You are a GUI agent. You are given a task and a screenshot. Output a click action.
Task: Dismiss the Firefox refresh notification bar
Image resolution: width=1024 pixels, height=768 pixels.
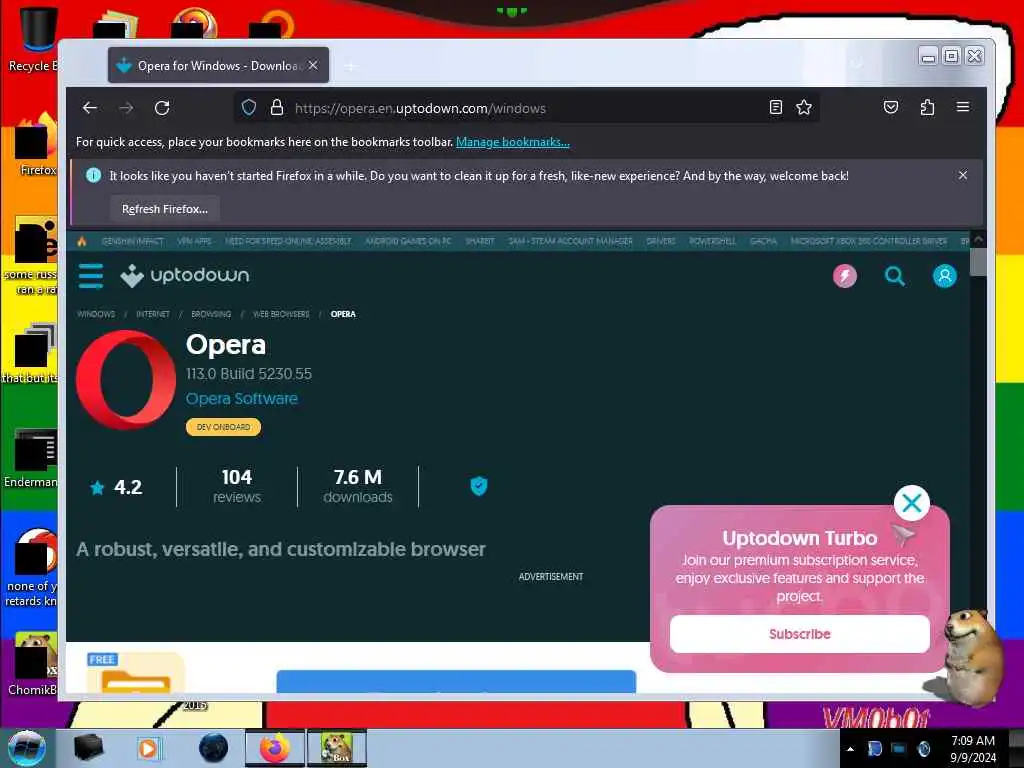(963, 175)
